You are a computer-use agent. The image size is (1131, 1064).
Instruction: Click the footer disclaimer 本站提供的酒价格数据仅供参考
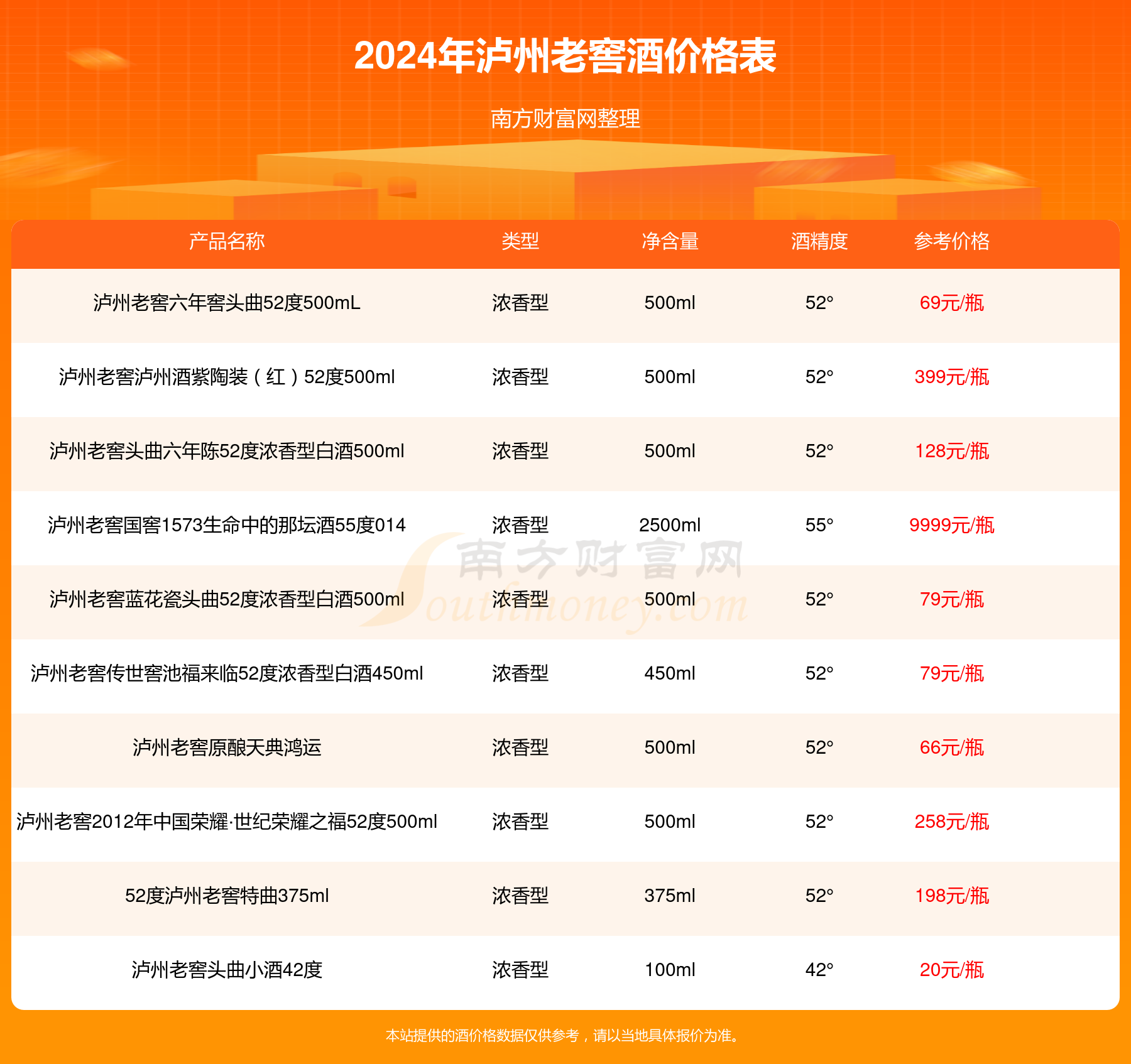483,1035
